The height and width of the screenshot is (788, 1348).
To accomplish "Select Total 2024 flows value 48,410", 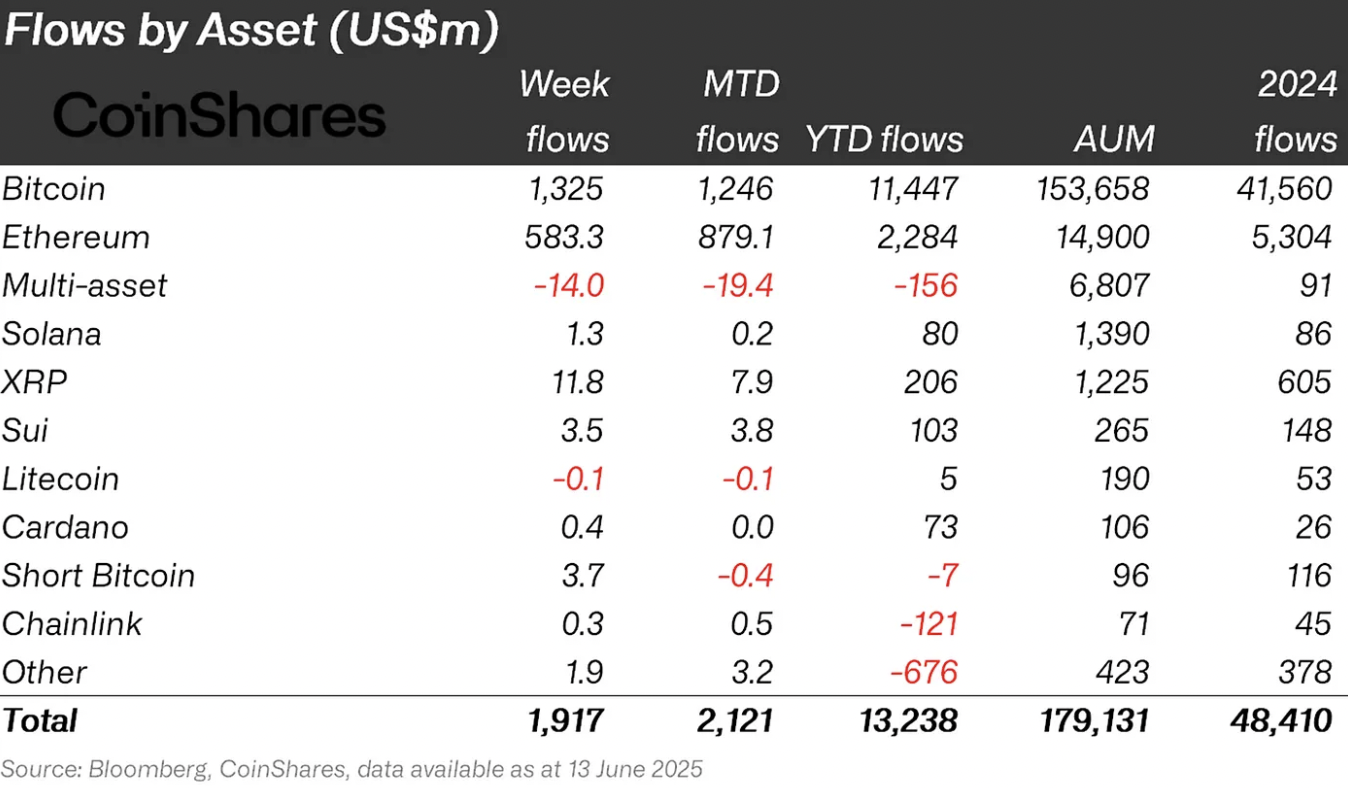I will (1285, 720).
